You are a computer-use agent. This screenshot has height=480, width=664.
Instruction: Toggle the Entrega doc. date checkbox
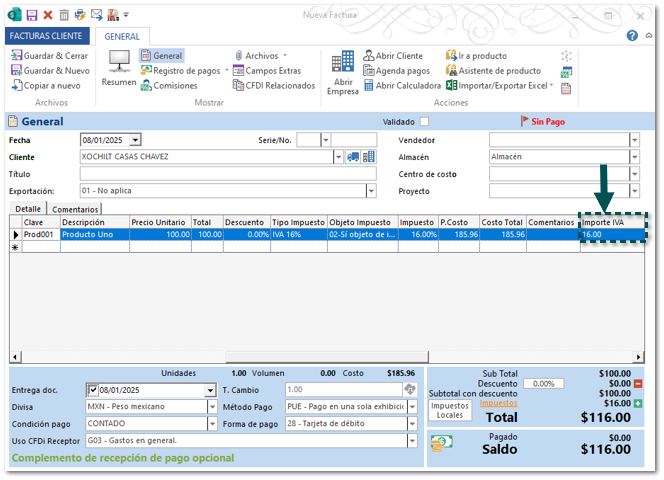point(93,390)
